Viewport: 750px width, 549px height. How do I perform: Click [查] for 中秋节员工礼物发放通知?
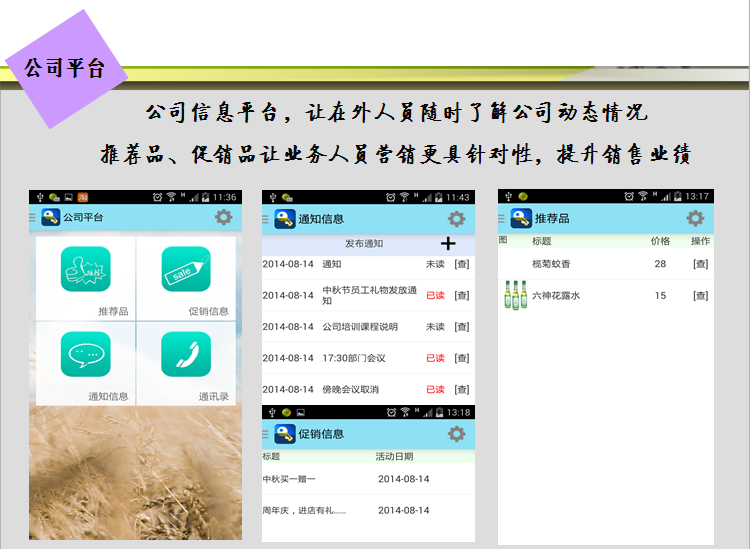point(462,296)
